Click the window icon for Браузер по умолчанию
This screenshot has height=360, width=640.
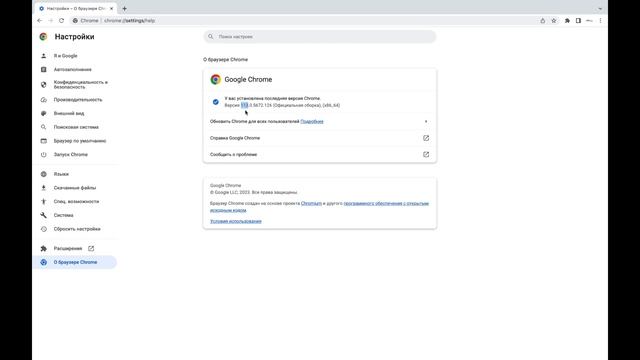pyautogui.click(x=44, y=141)
